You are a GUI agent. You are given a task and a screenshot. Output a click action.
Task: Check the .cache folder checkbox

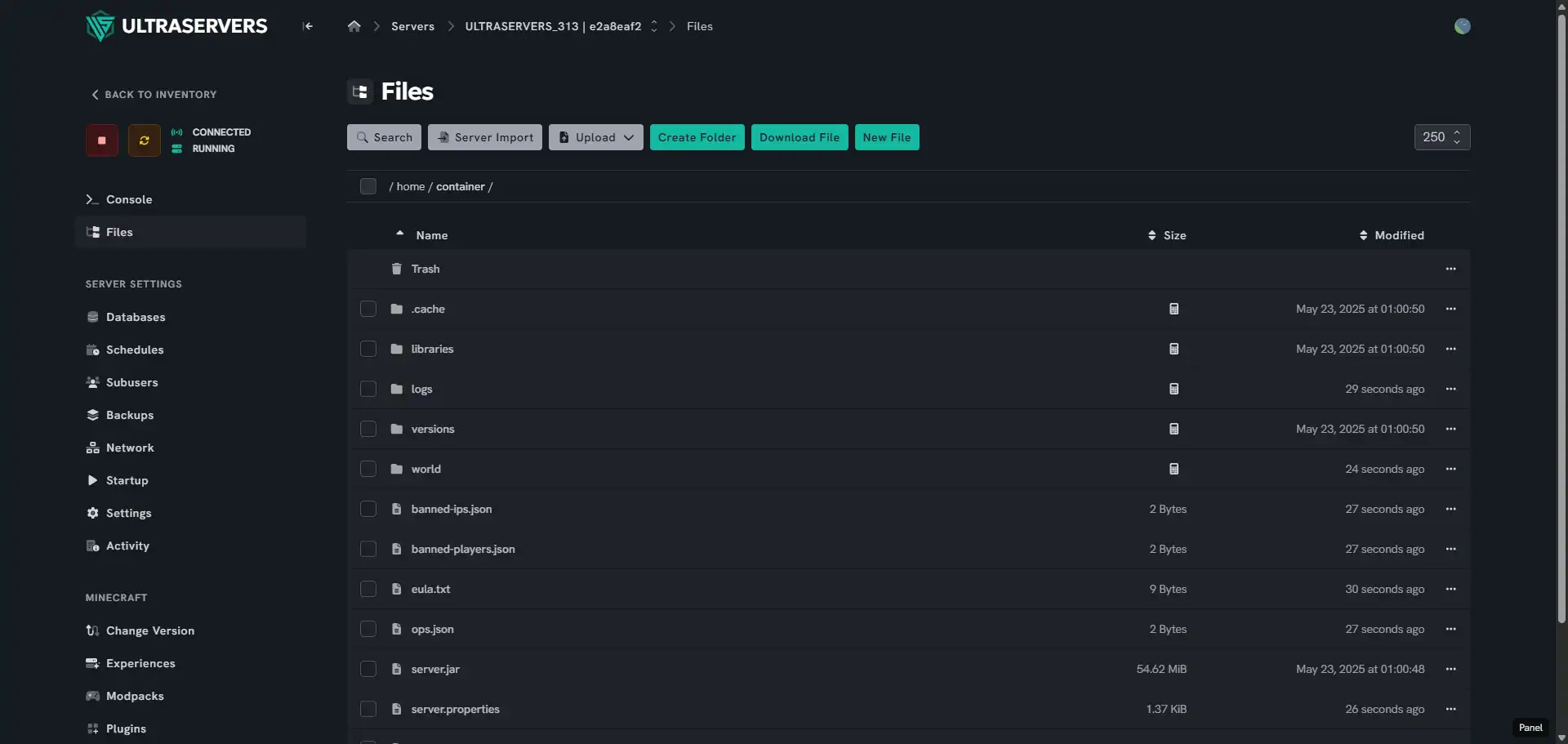pos(368,309)
